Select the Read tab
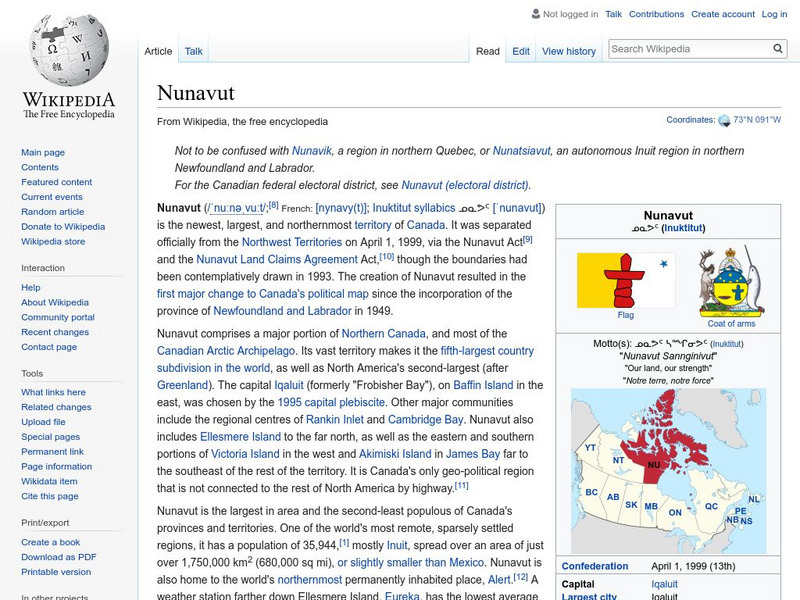800x600 pixels. point(488,51)
